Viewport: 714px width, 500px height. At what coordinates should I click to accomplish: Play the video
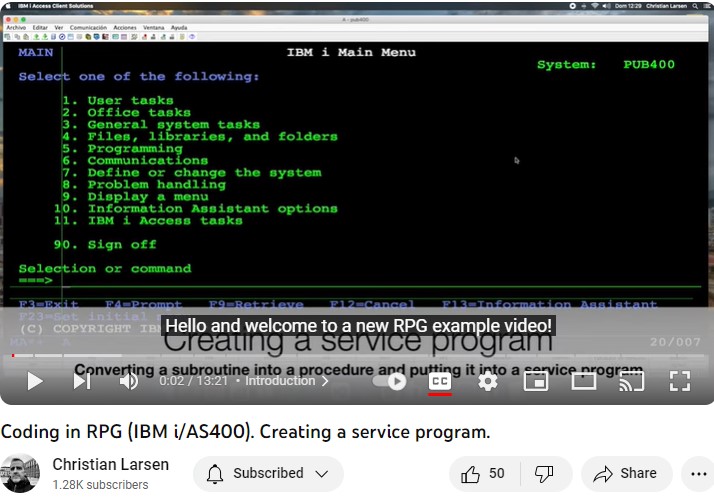(x=35, y=381)
